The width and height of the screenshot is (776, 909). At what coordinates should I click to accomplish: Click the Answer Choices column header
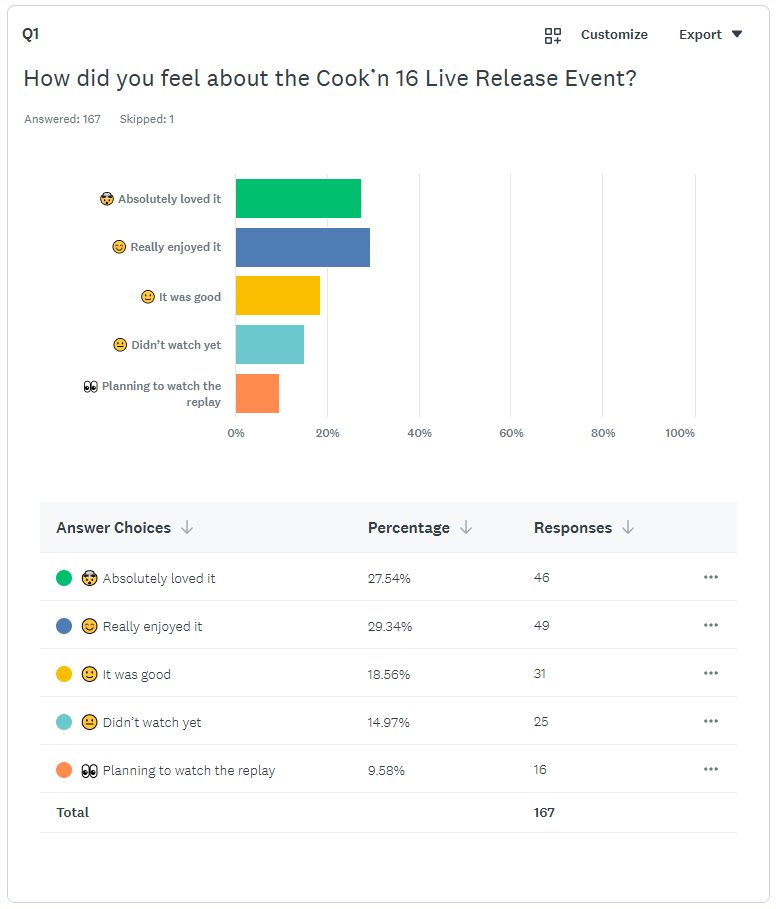pyautogui.click(x=113, y=528)
